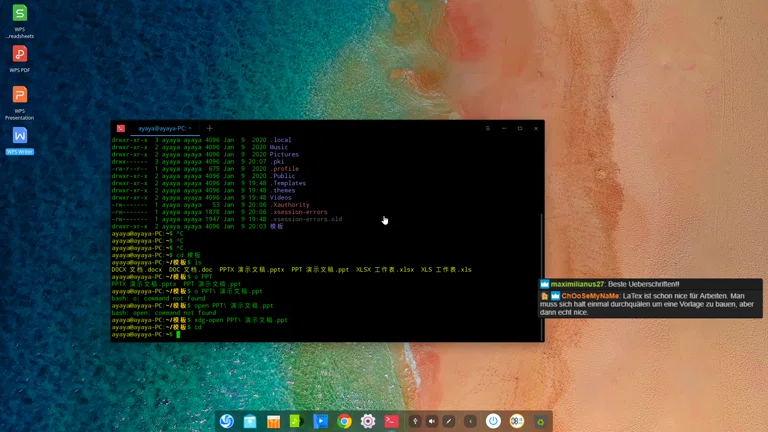Click the terminal cursor prompt line

tap(146, 335)
